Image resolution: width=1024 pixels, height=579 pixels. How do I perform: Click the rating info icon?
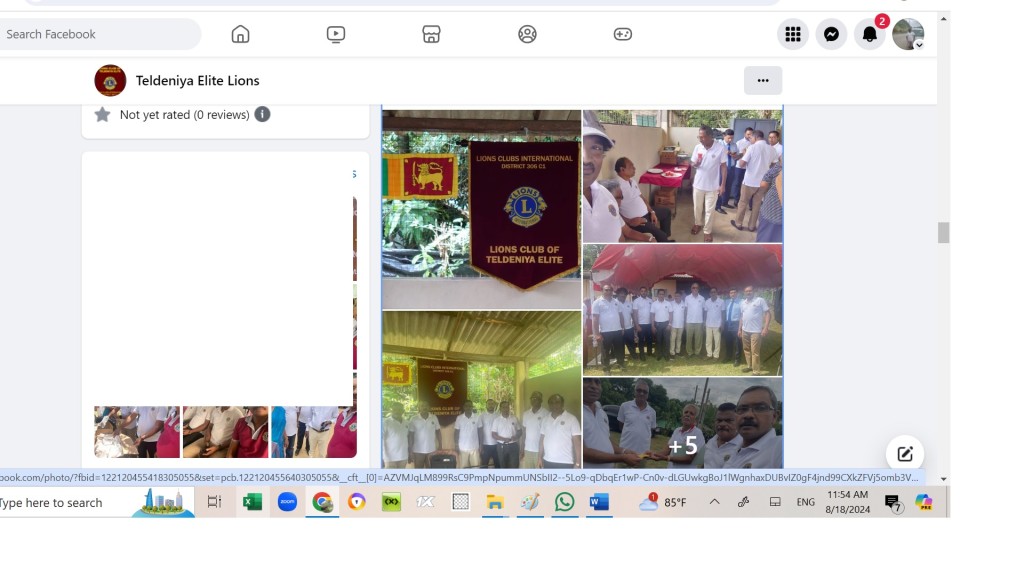(262, 114)
